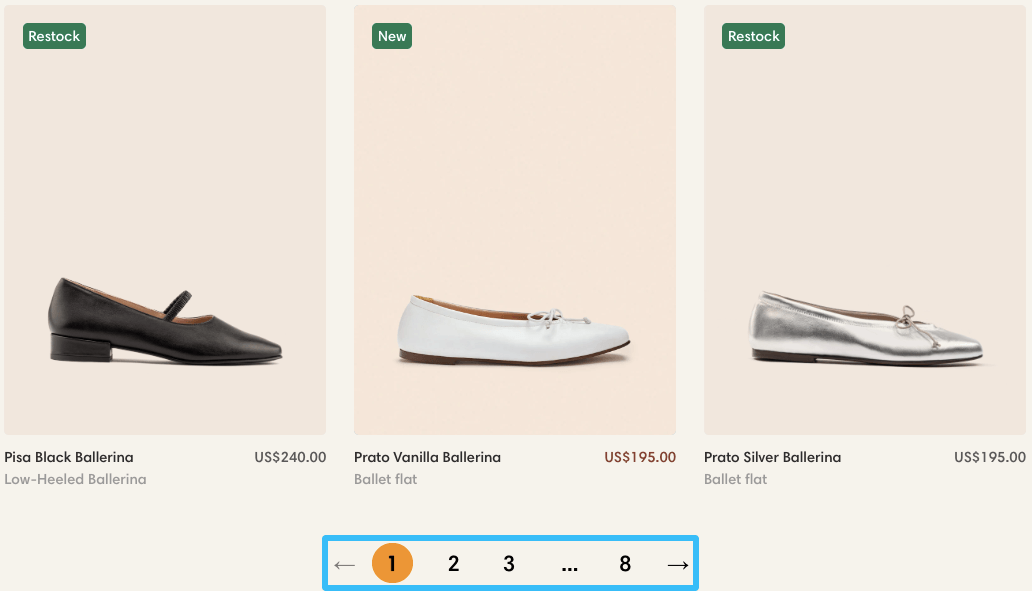Click the Ballet flat label under Prato Vanilla
Screen dimensions: 1032x591
pyautogui.click(x=385, y=479)
